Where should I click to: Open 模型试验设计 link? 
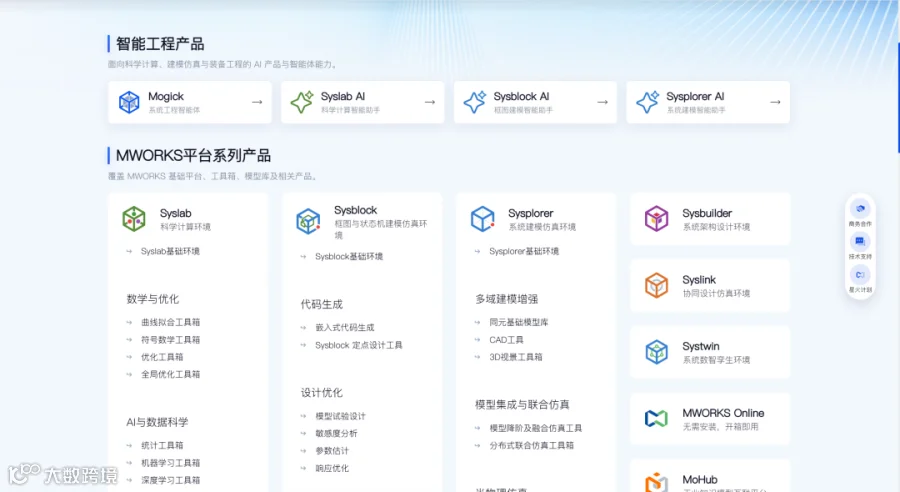[340, 416]
